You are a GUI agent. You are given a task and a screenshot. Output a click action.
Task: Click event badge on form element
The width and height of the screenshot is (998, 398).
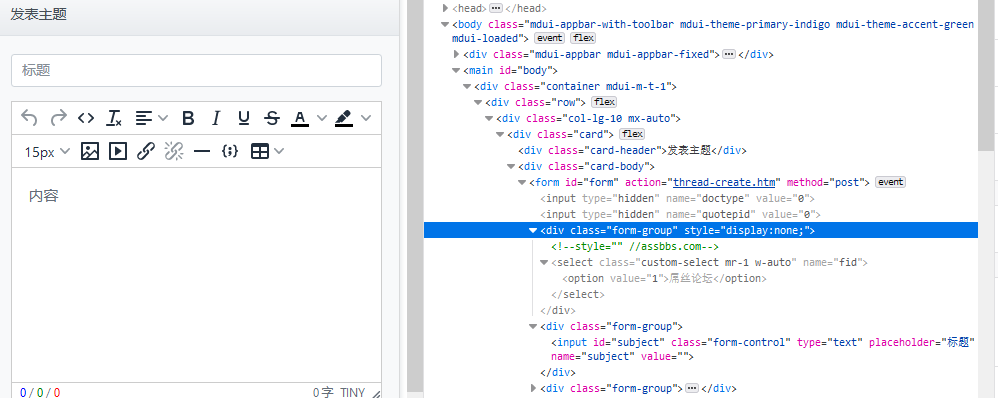pyautogui.click(x=890, y=182)
